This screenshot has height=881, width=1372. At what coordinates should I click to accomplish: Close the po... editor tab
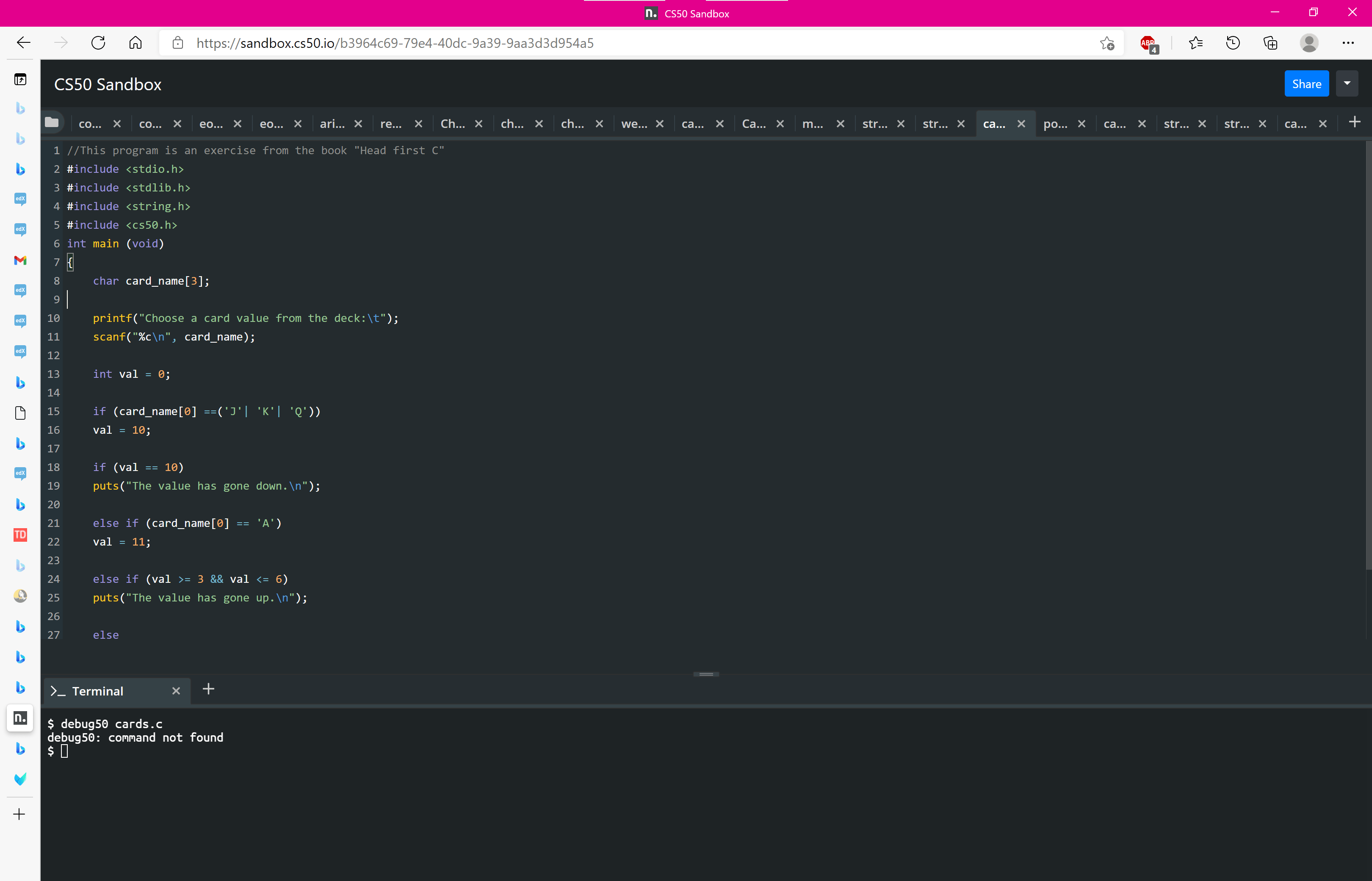click(x=1082, y=124)
